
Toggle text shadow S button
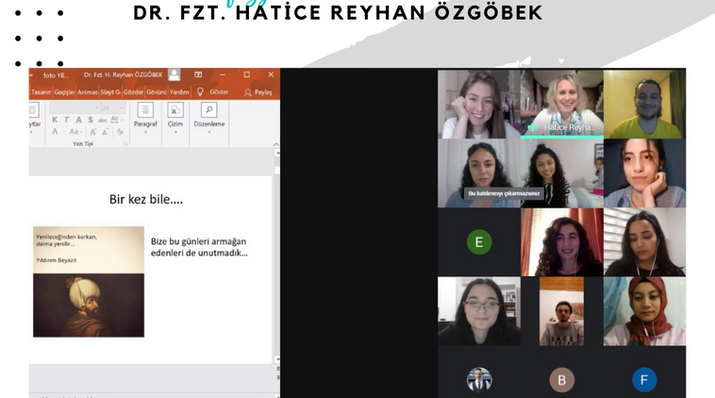(x=90, y=120)
